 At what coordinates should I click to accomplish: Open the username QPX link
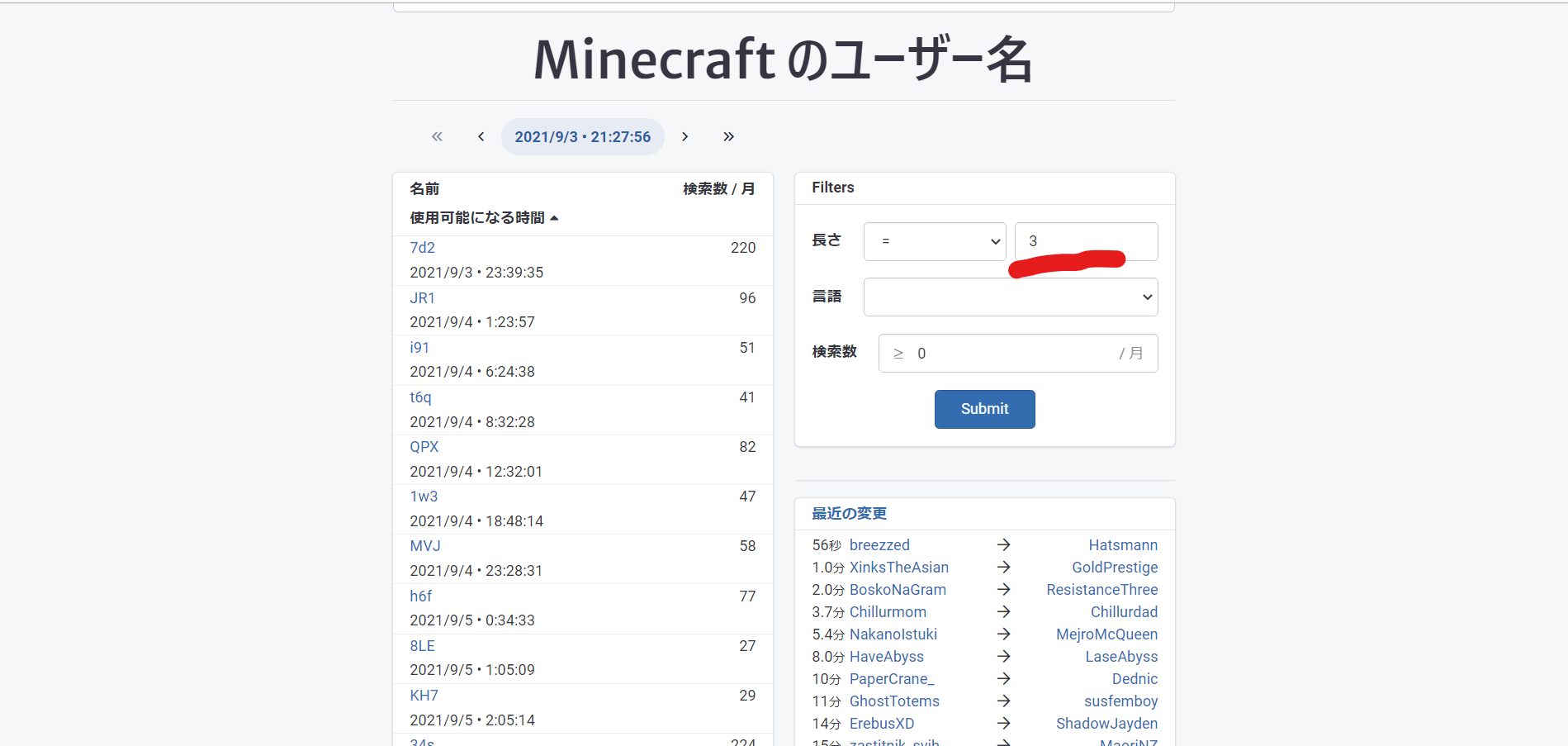click(x=424, y=447)
